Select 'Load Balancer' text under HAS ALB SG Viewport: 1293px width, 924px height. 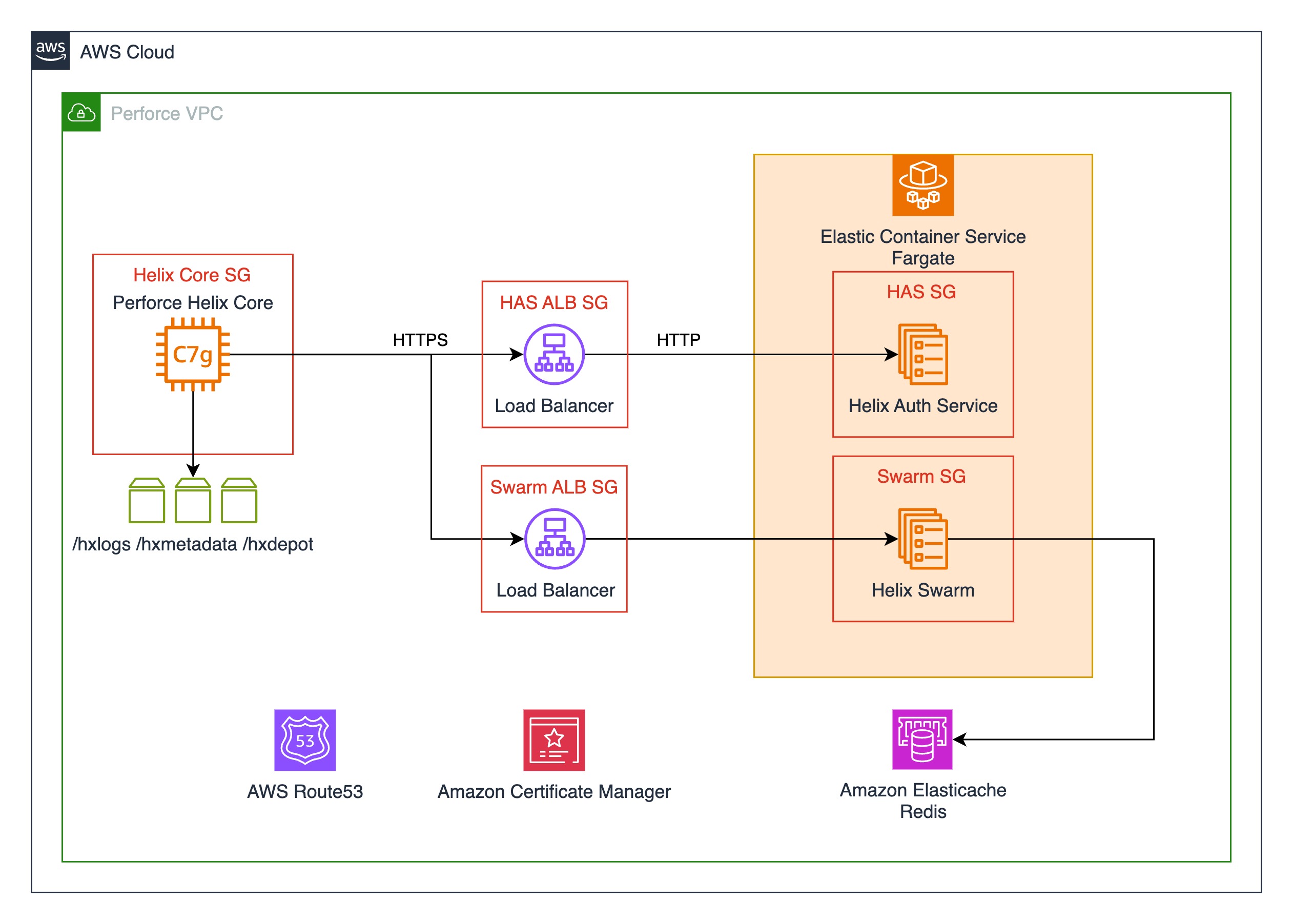coord(554,406)
